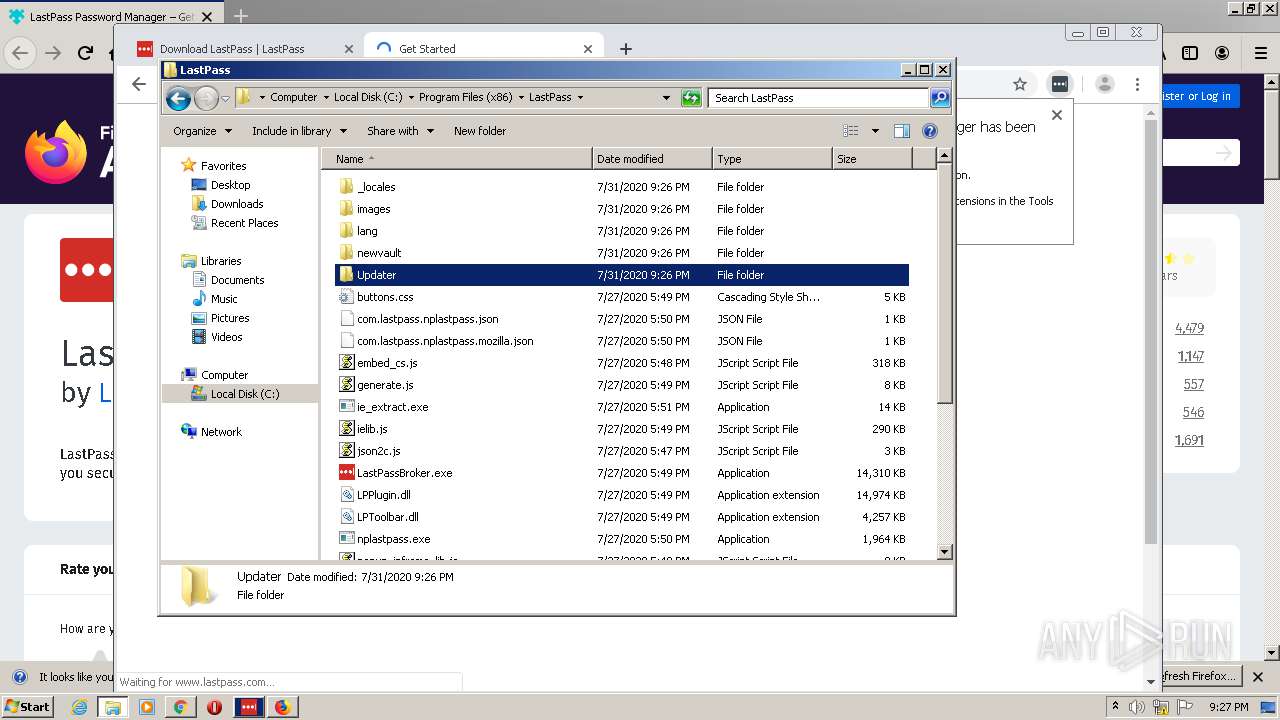Select Desktop in Favorites sidebar

click(230, 185)
